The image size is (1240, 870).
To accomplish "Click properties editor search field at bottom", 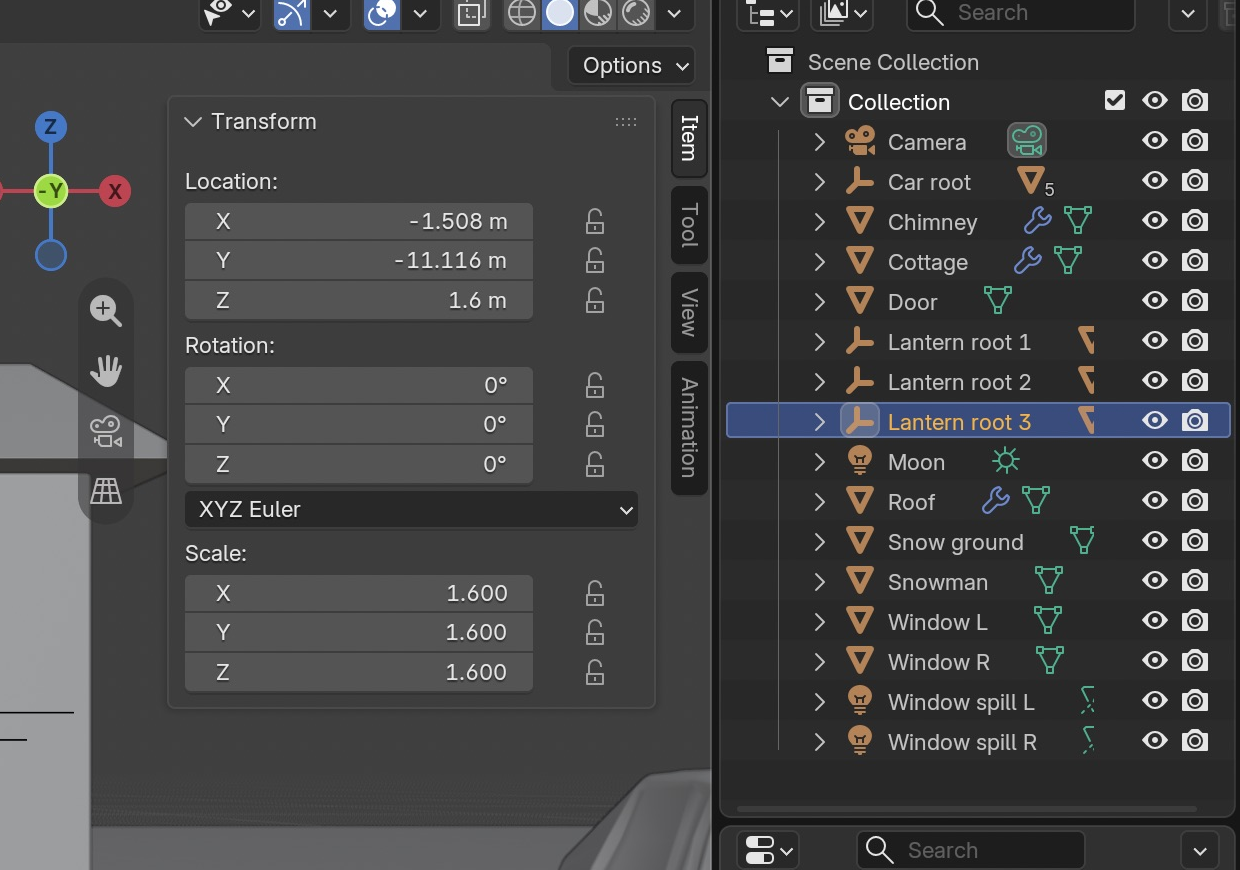I will [970, 850].
